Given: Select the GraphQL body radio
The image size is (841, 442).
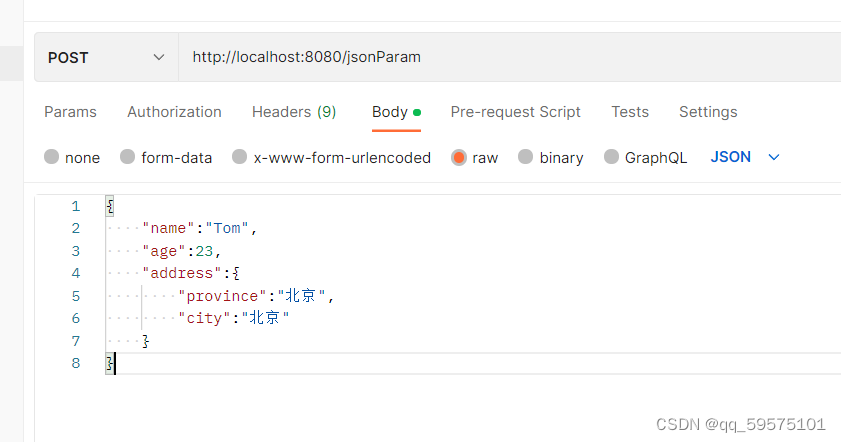Looking at the screenshot, I should pyautogui.click(x=611, y=157).
